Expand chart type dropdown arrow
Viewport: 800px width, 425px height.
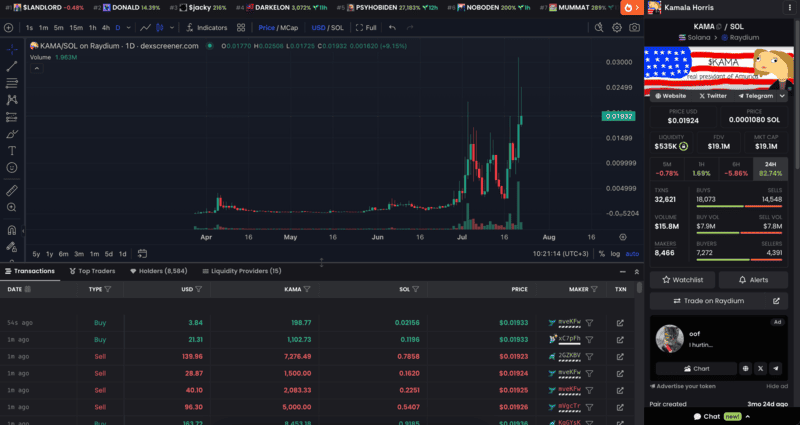coord(172,28)
